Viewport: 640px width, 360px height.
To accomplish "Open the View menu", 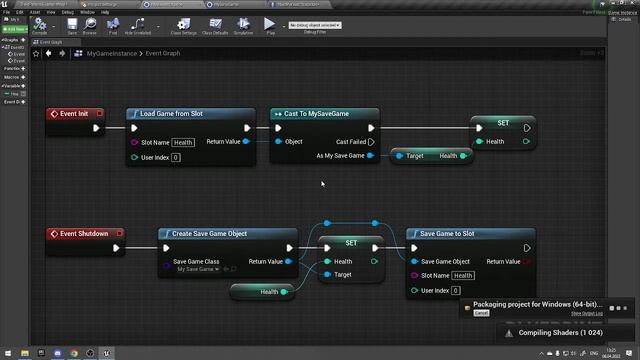I will point(51,12).
